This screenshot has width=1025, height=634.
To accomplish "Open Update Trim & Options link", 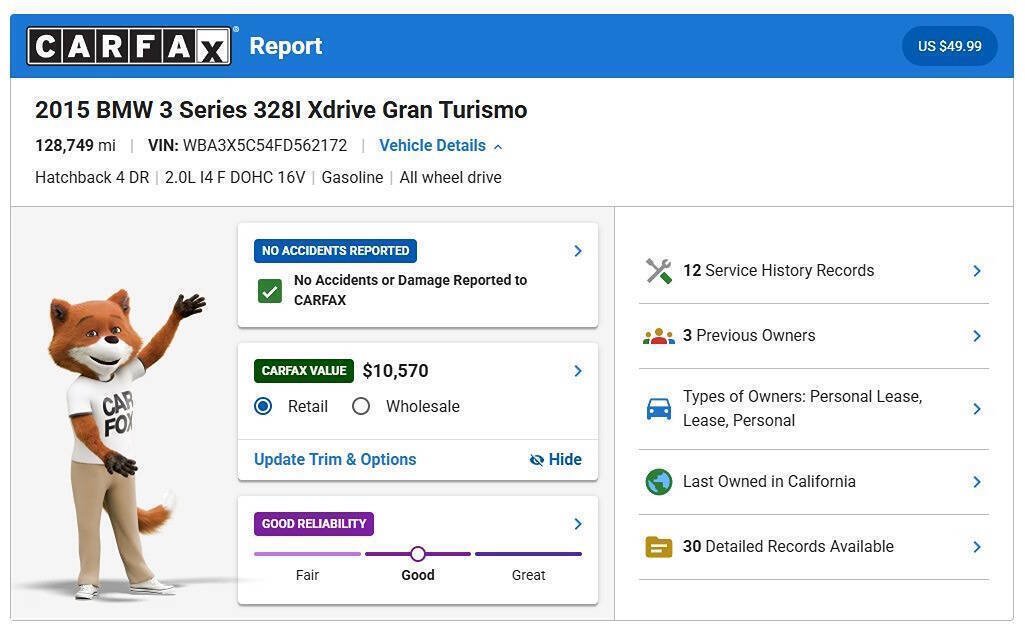I will tap(335, 459).
